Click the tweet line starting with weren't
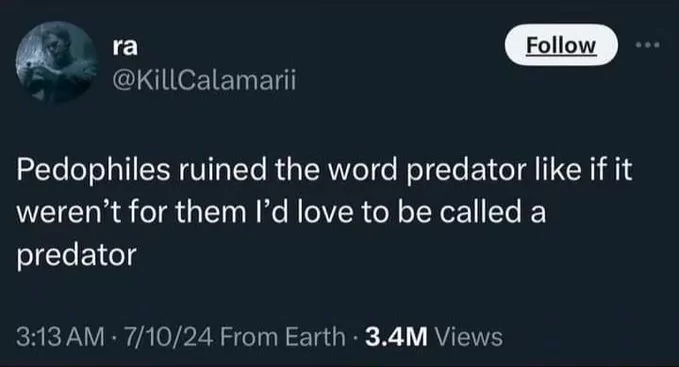Viewport: 679px width, 367px height. coord(281,213)
